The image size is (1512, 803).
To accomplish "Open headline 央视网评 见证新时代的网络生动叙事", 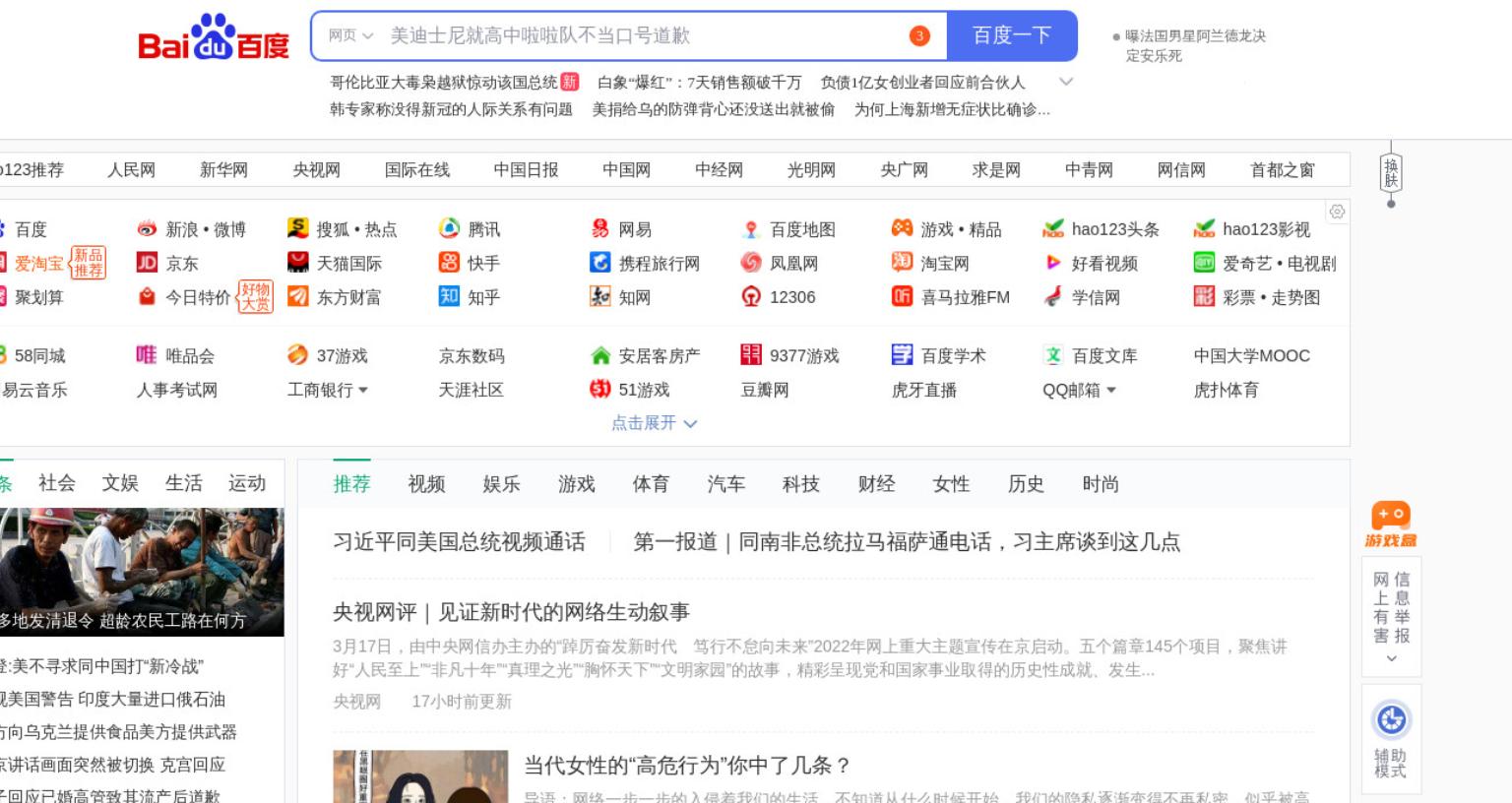I will coord(511,612).
